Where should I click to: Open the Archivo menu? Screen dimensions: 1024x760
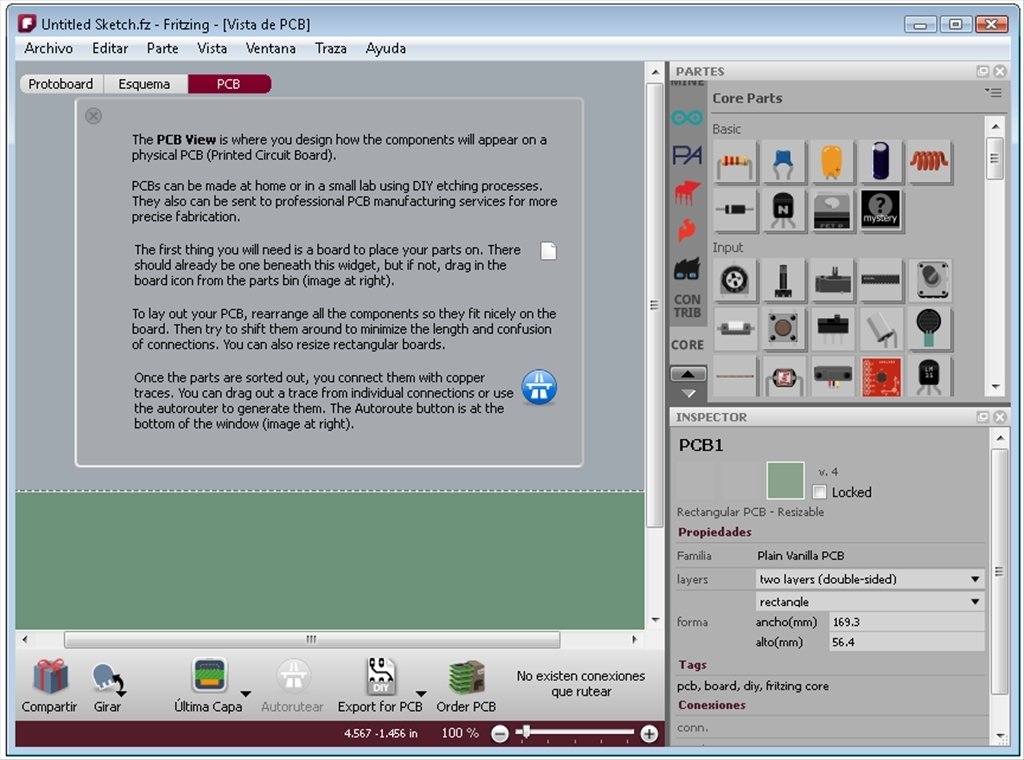(x=48, y=48)
